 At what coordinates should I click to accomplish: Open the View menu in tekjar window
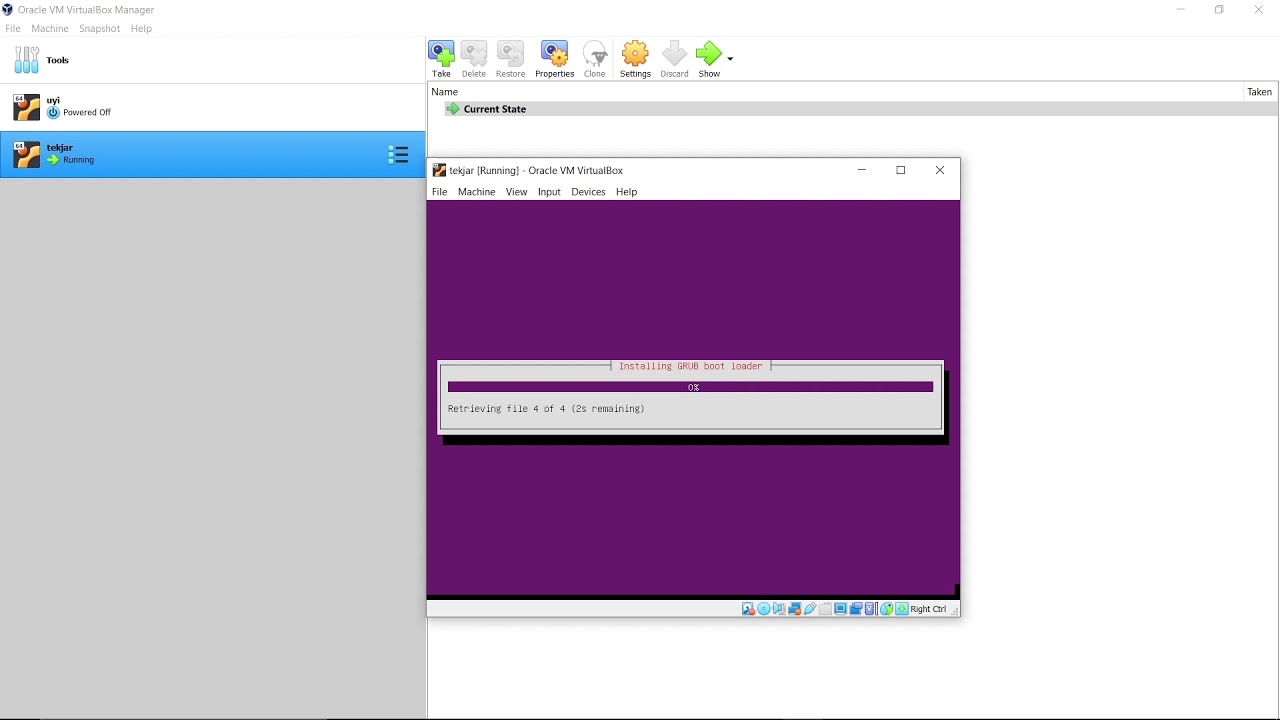517,192
